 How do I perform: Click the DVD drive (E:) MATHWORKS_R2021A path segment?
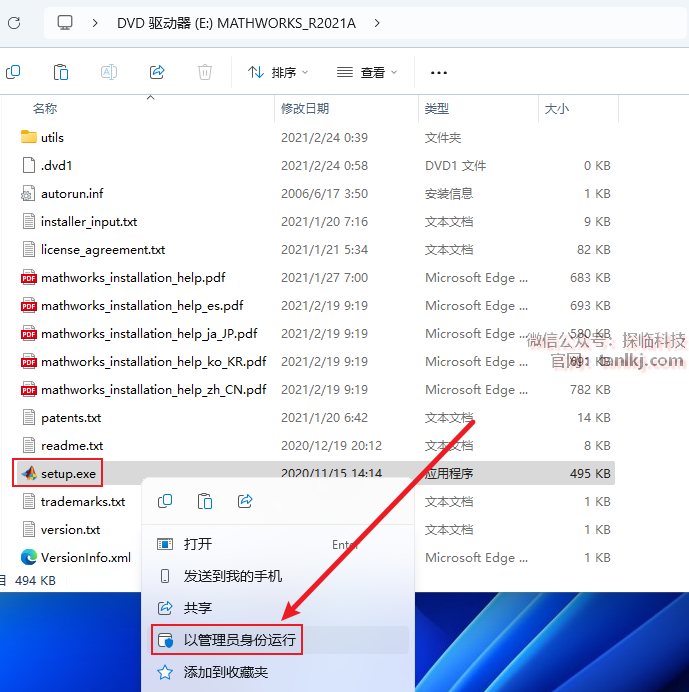point(236,23)
